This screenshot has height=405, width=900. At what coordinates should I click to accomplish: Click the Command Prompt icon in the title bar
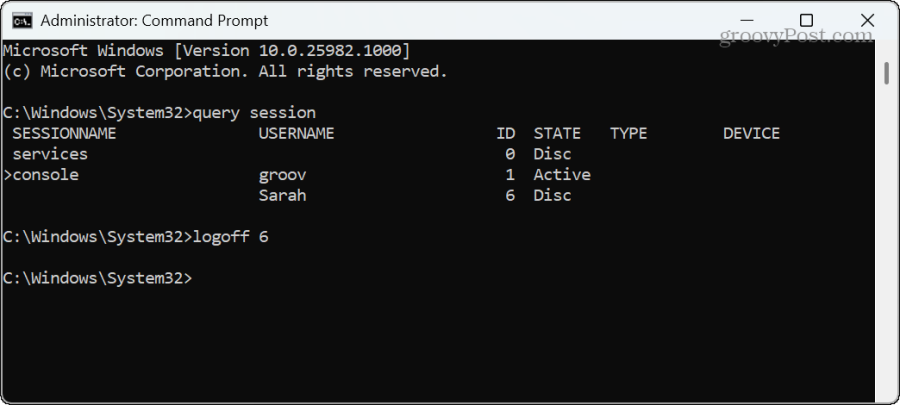22,21
